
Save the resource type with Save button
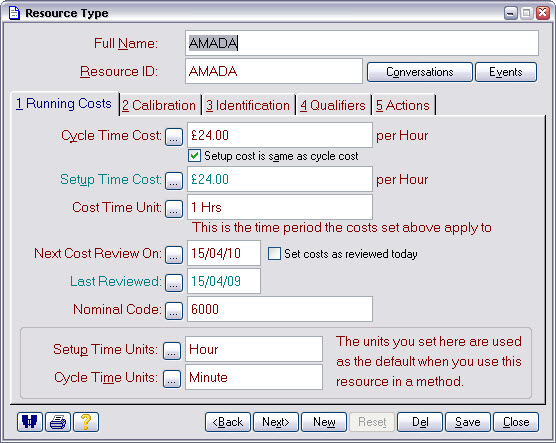(468, 422)
